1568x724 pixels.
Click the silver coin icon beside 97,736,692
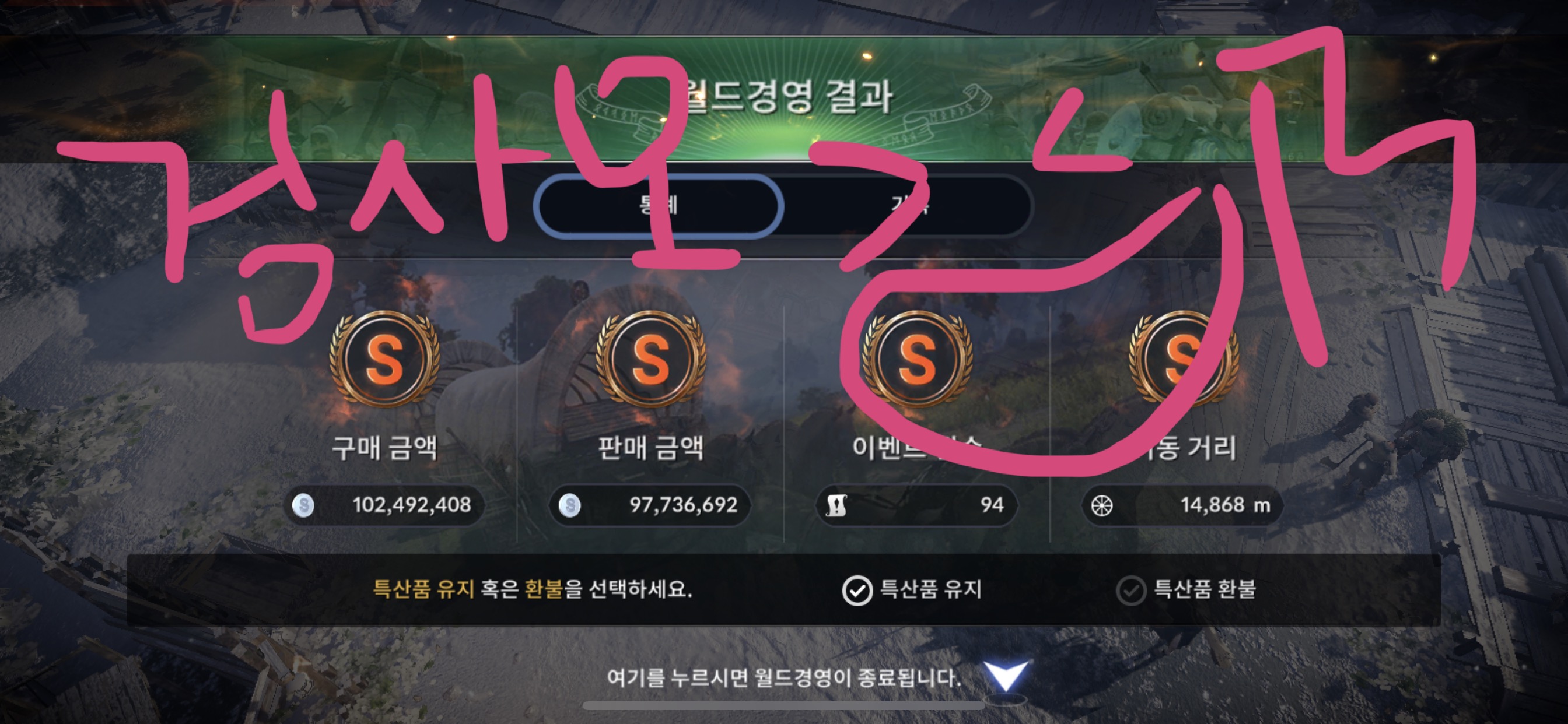coord(570,505)
